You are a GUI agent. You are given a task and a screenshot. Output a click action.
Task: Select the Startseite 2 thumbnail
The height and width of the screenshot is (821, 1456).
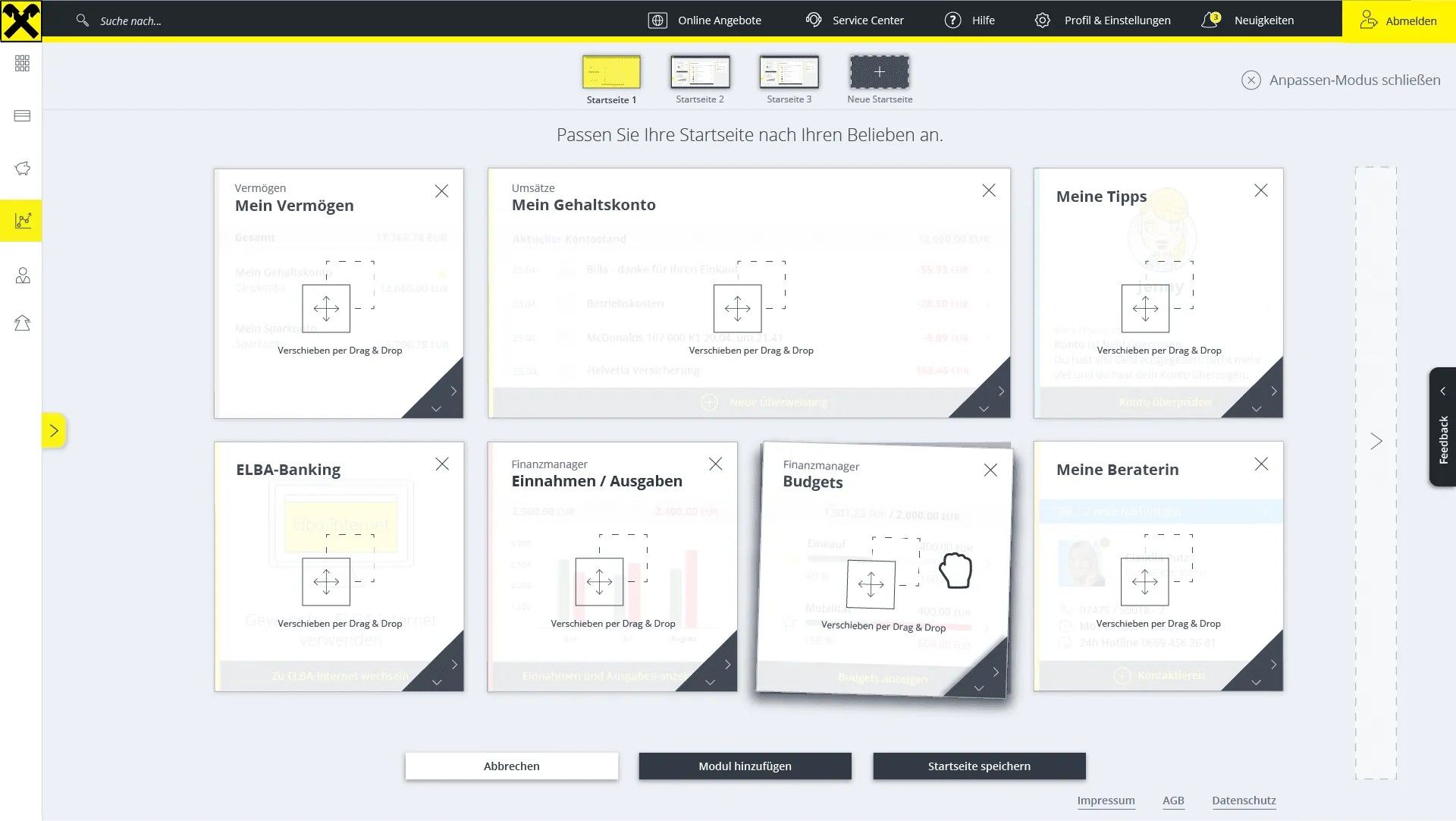699,73
